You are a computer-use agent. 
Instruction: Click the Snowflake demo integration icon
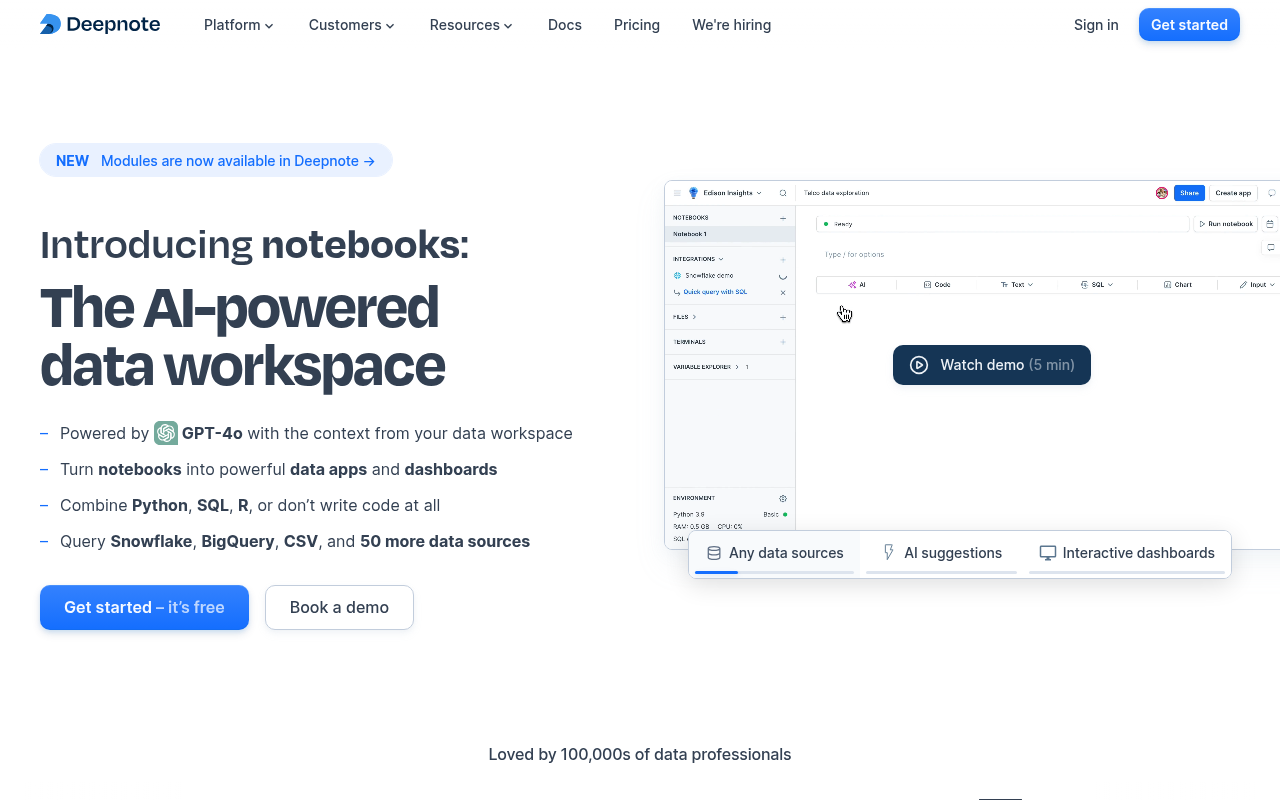[x=680, y=276]
